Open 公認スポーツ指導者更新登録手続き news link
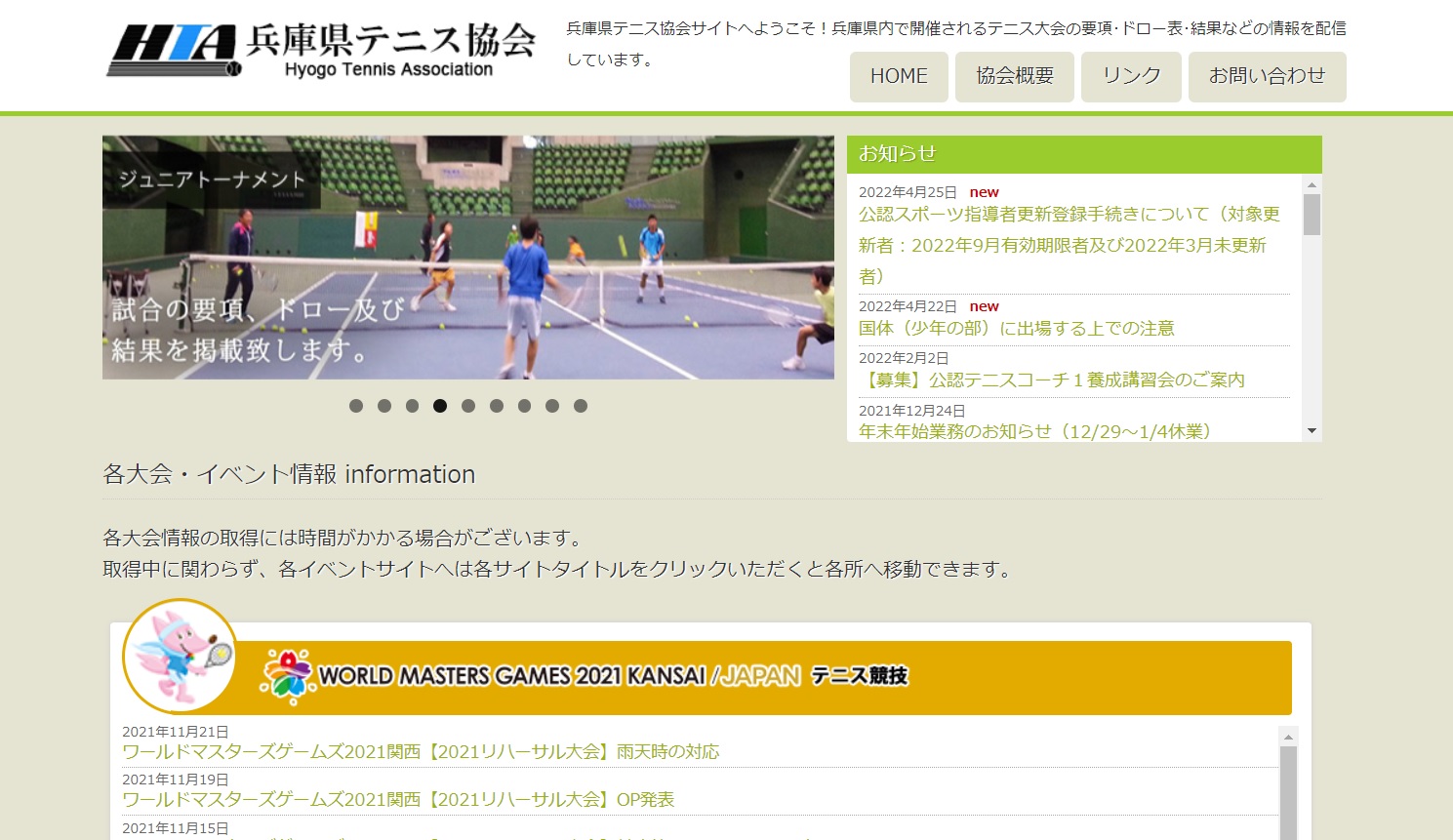Viewport: 1453px width, 840px height. pos(1070,245)
